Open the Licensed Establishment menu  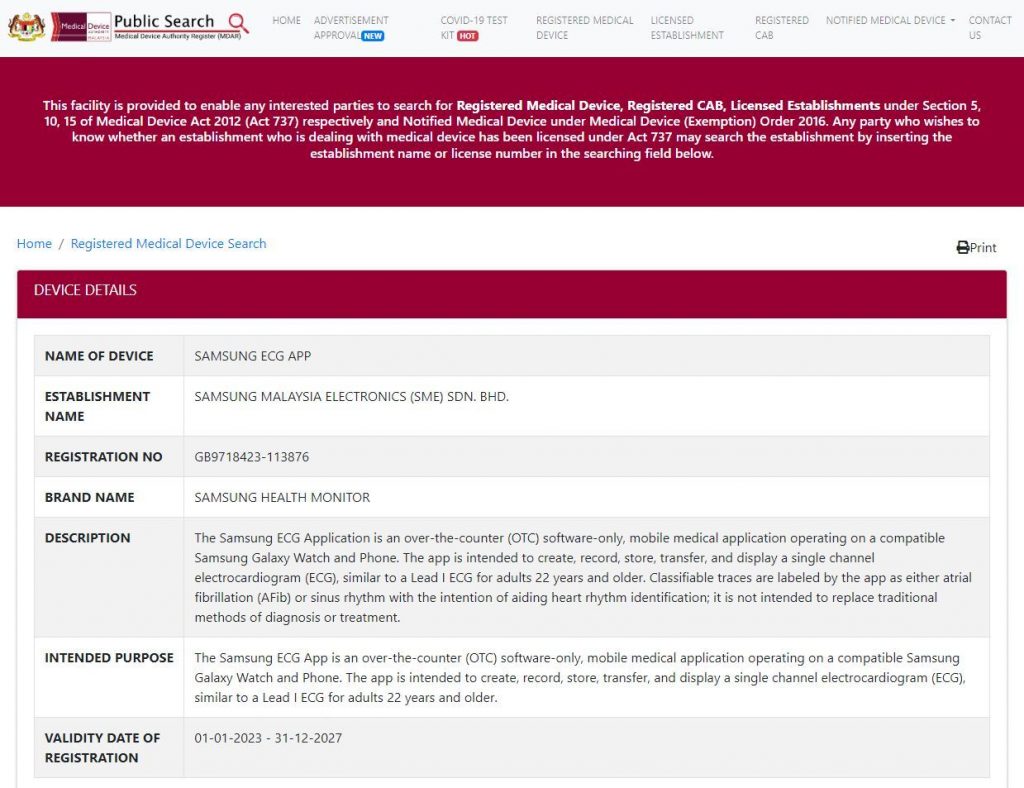coord(687,27)
